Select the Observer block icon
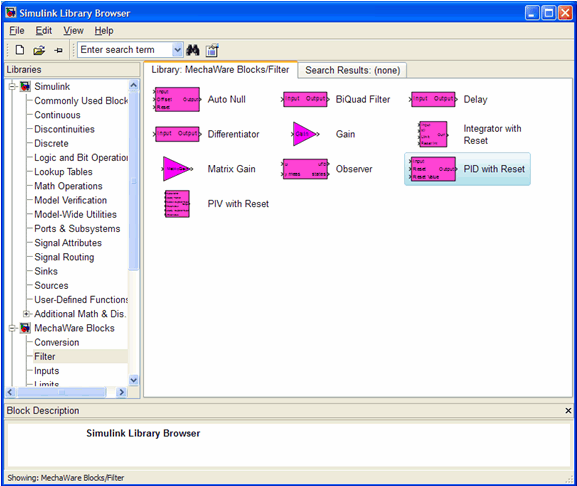 pos(305,169)
